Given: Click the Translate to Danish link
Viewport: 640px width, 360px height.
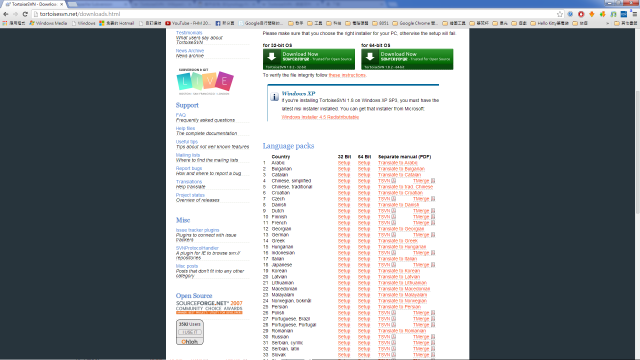Looking at the screenshot, I should pos(398,205).
